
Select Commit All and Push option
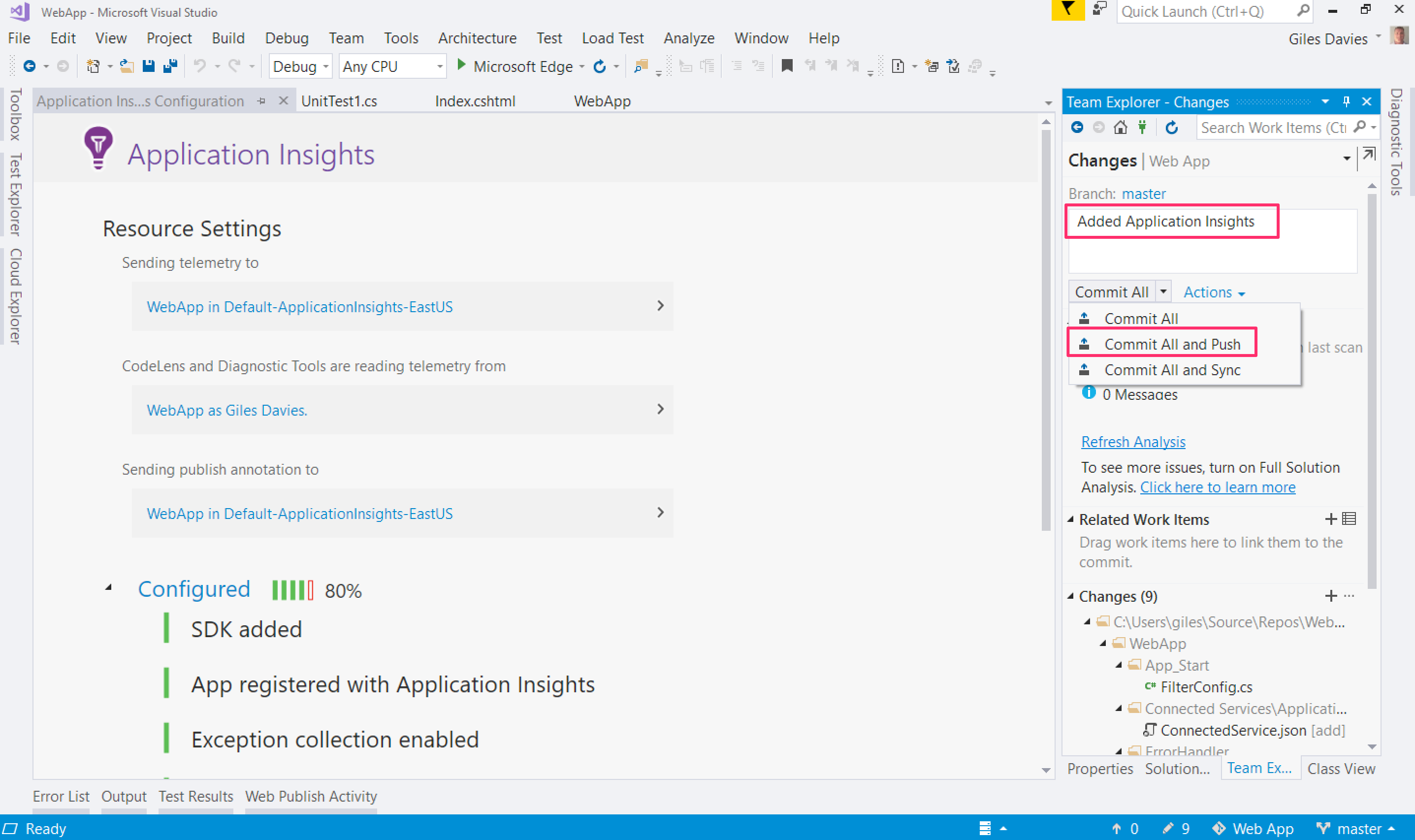click(x=1172, y=344)
